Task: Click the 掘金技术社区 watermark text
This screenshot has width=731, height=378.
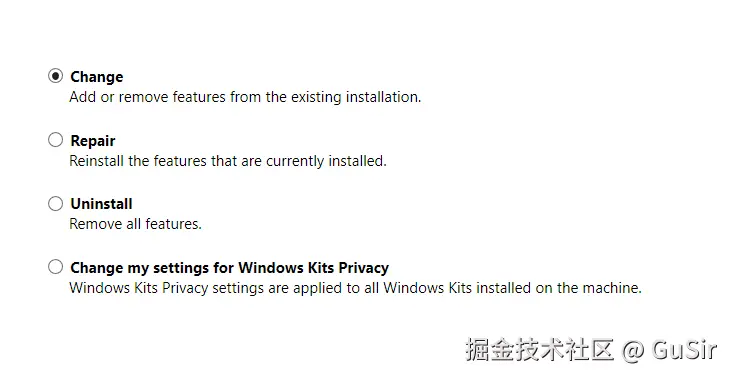Action: pyautogui.click(x=540, y=350)
